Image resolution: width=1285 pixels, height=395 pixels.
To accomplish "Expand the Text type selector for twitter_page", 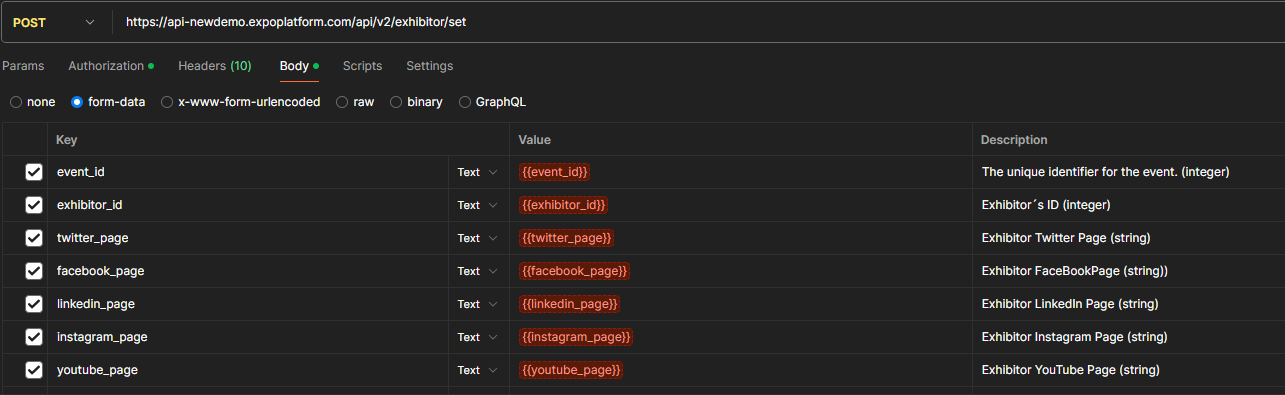I will point(477,238).
